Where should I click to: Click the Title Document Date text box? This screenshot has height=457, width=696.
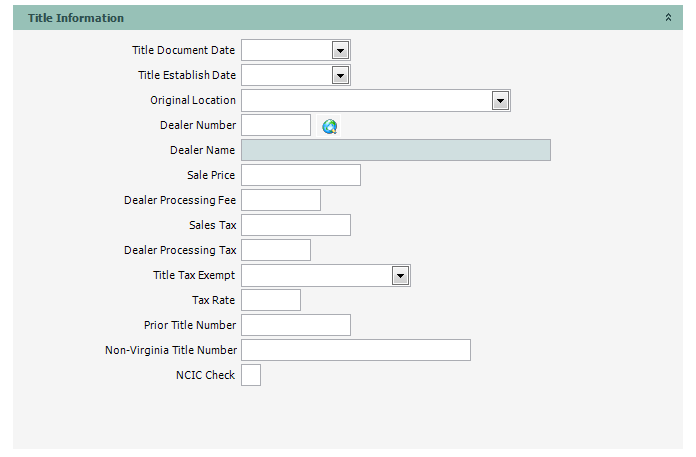pyautogui.click(x=286, y=50)
